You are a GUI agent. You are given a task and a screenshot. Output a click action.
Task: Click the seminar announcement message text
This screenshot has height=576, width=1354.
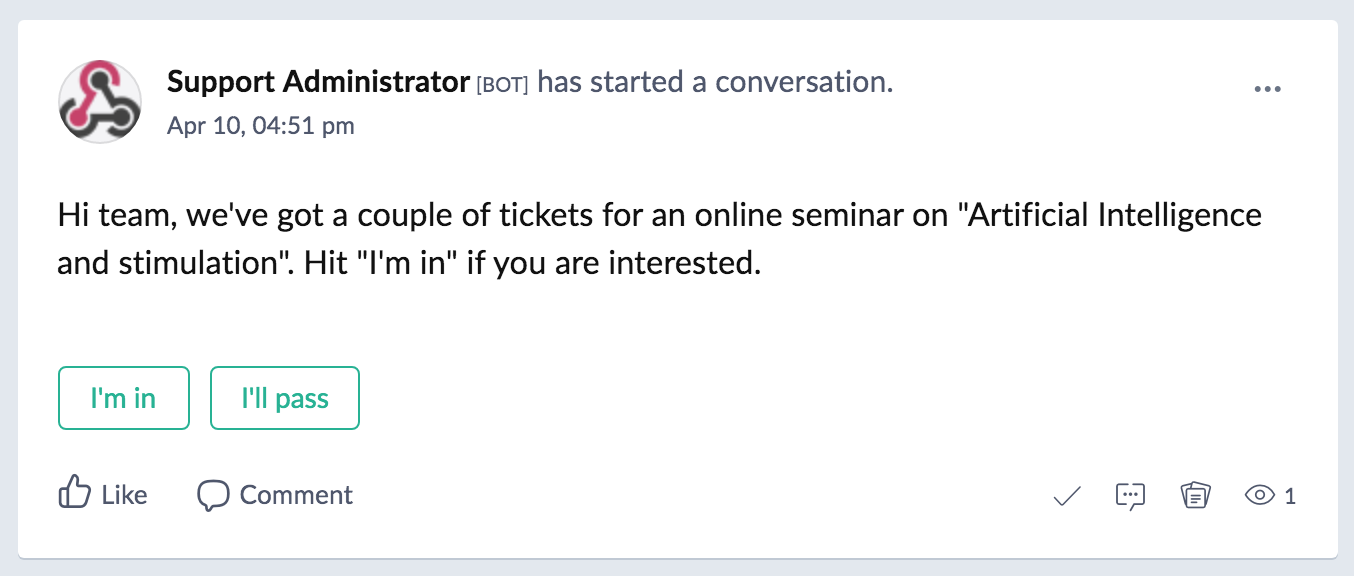[660, 239]
